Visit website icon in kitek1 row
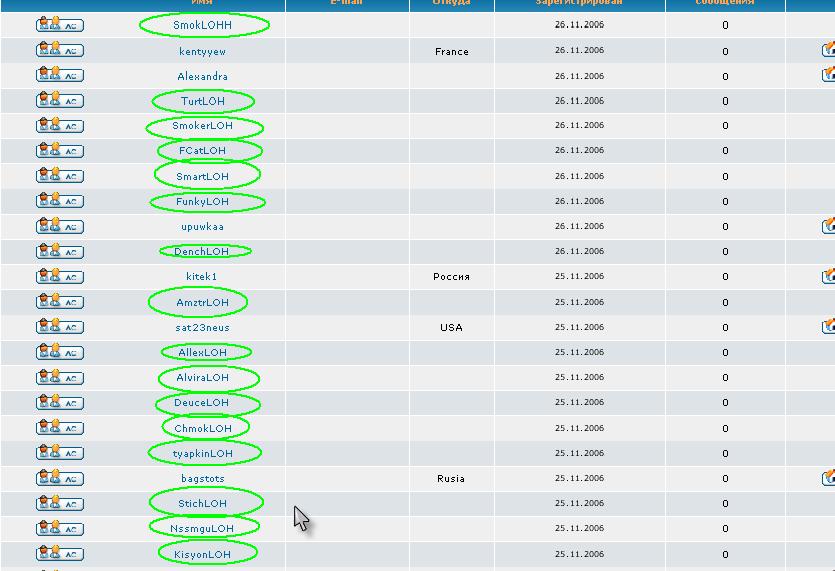The image size is (835, 571). (x=828, y=276)
